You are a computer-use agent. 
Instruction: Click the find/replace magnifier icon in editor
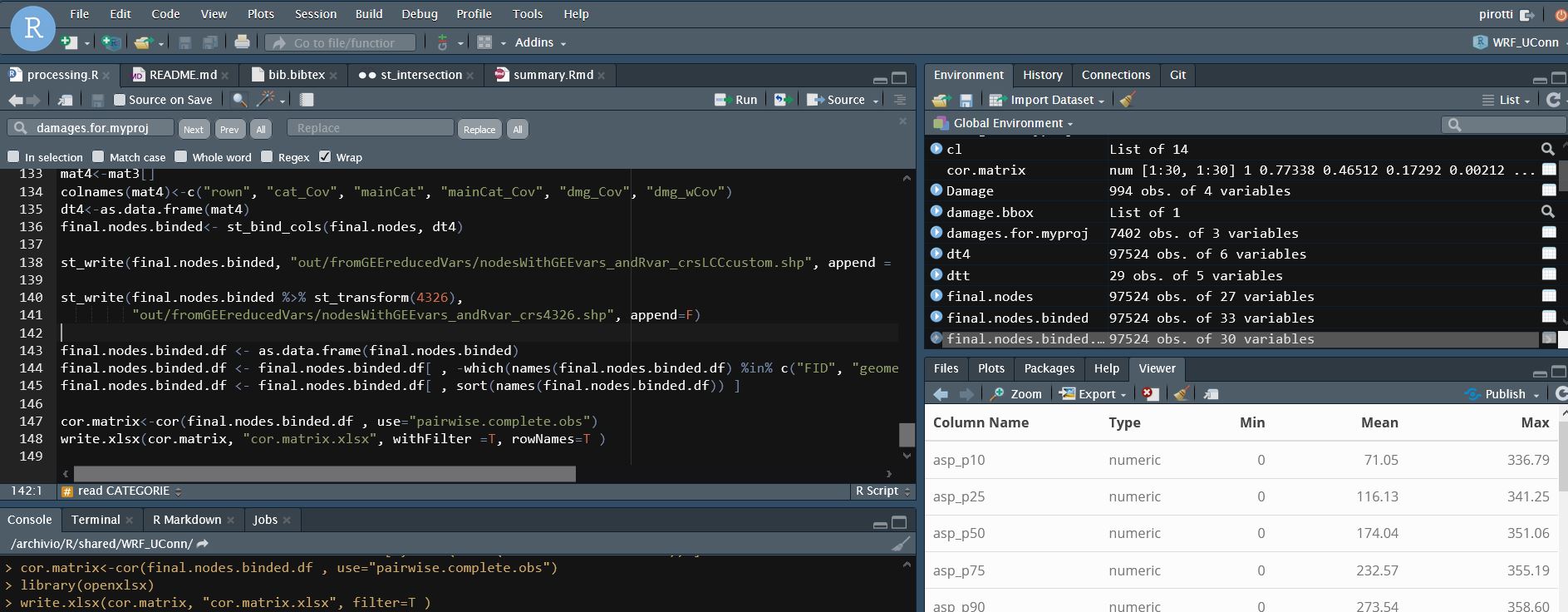coord(239,100)
